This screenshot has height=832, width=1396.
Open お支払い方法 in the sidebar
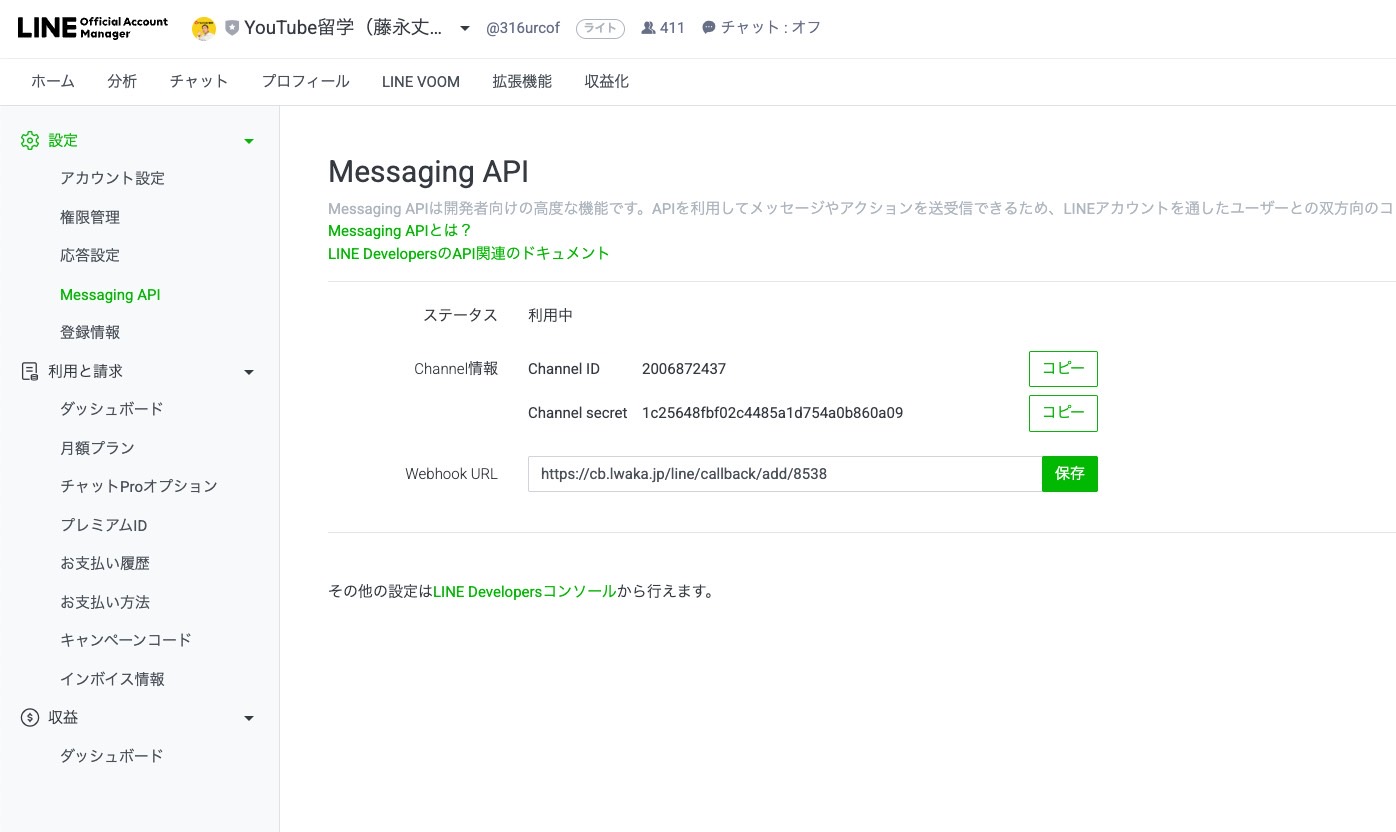[x=105, y=602]
